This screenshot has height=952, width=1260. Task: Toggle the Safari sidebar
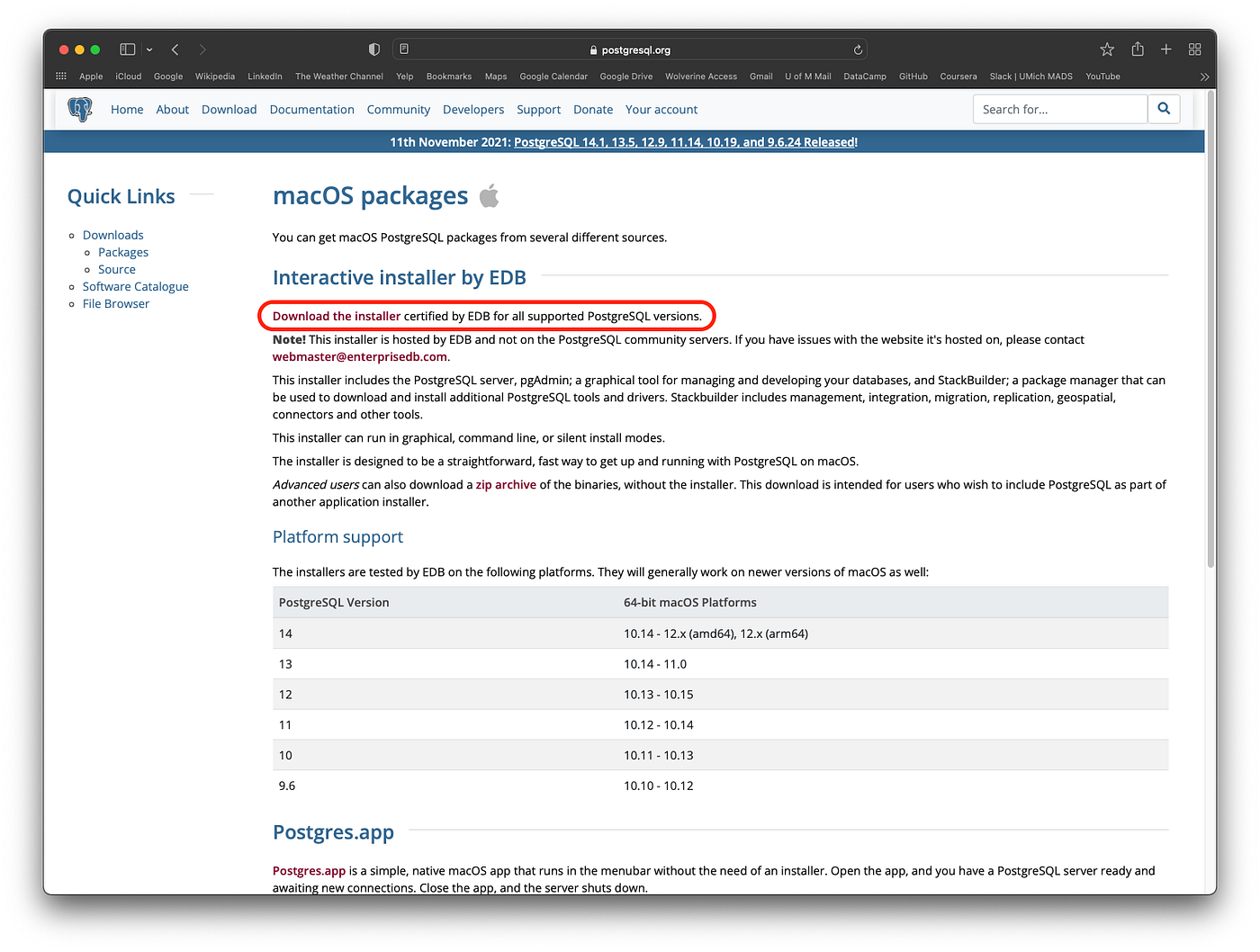(x=127, y=49)
